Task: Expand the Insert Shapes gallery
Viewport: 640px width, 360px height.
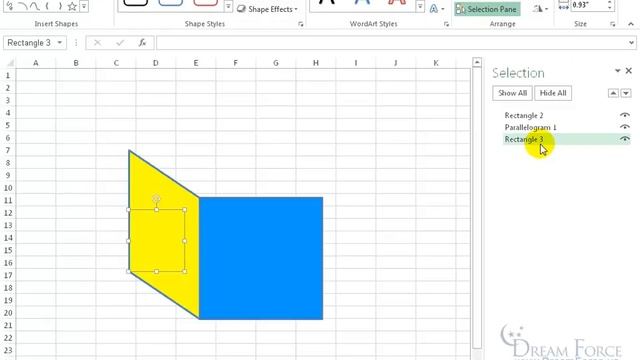Action: pyautogui.click(x=84, y=6)
